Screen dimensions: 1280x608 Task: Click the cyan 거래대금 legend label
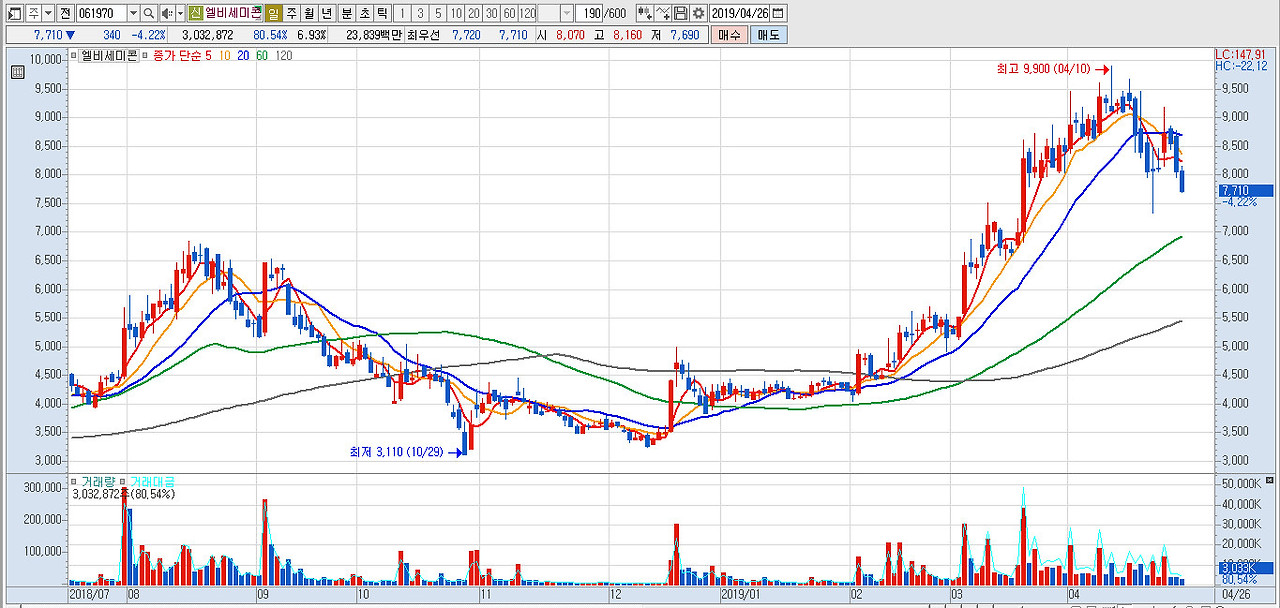point(153,482)
